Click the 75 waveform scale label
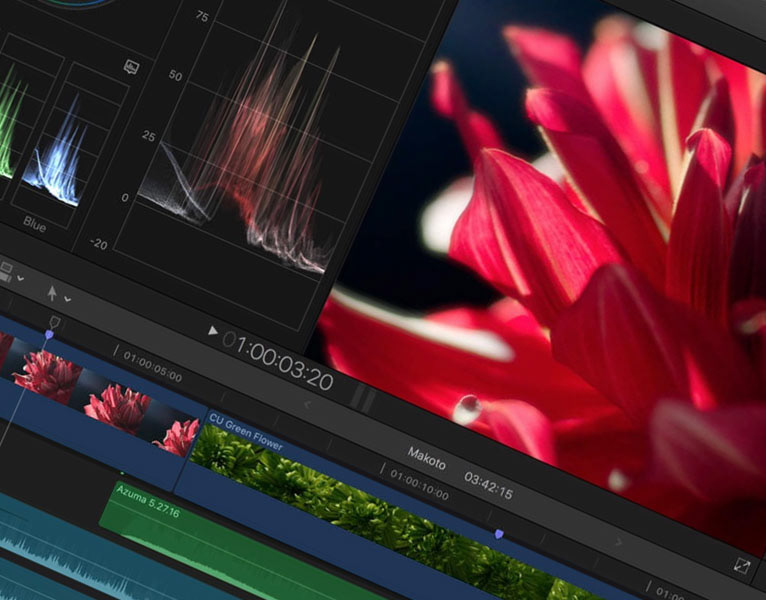 (202, 17)
